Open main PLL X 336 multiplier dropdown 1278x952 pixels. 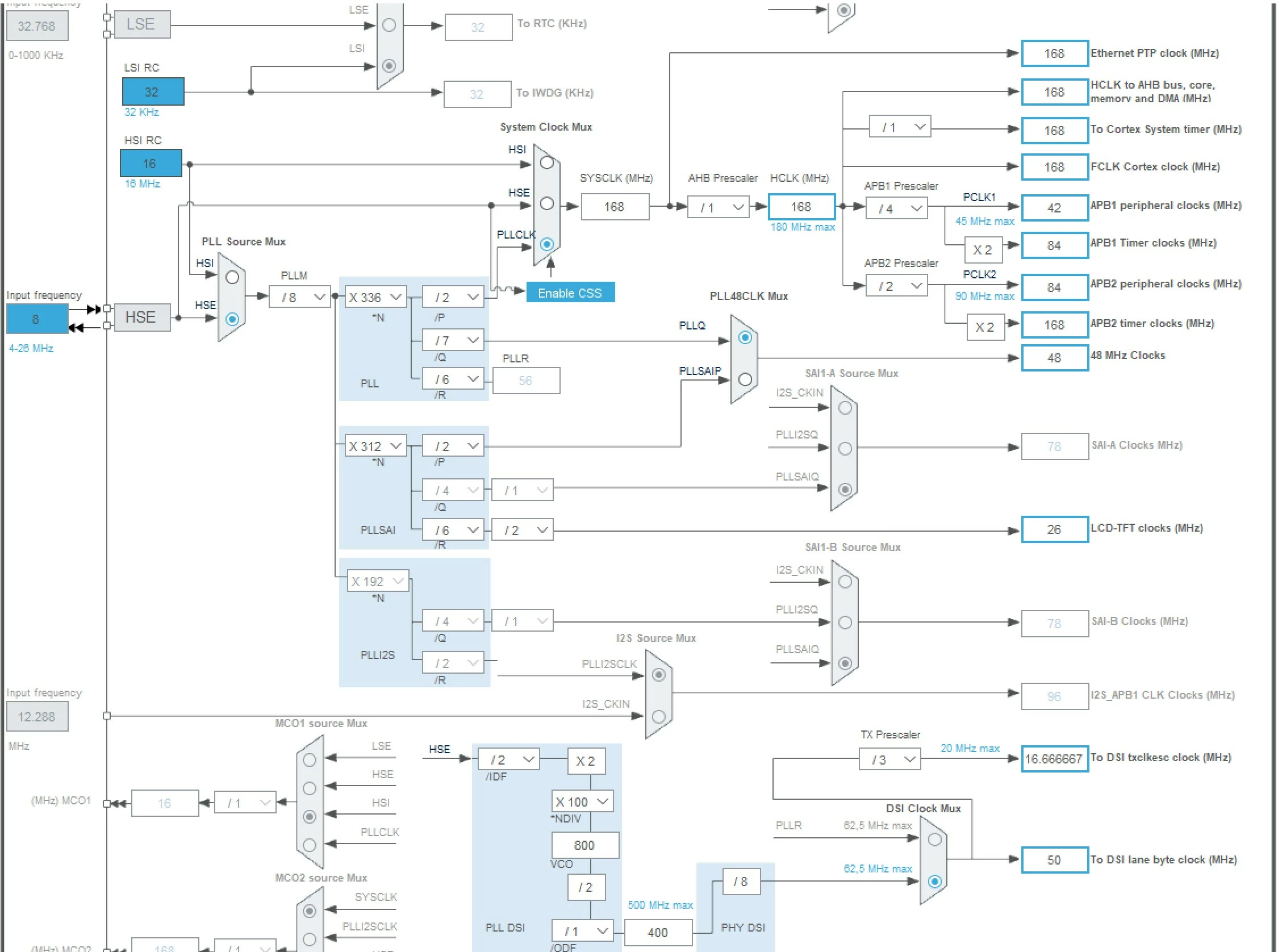[375, 297]
